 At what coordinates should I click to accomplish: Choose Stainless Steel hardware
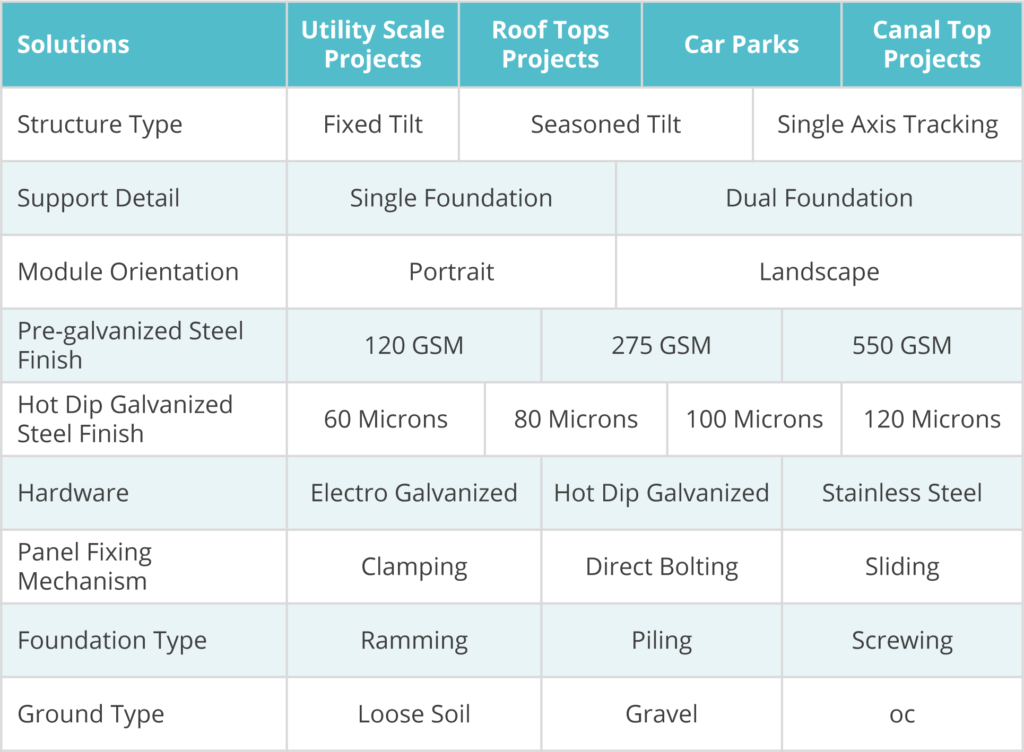pyautogui.click(x=902, y=493)
